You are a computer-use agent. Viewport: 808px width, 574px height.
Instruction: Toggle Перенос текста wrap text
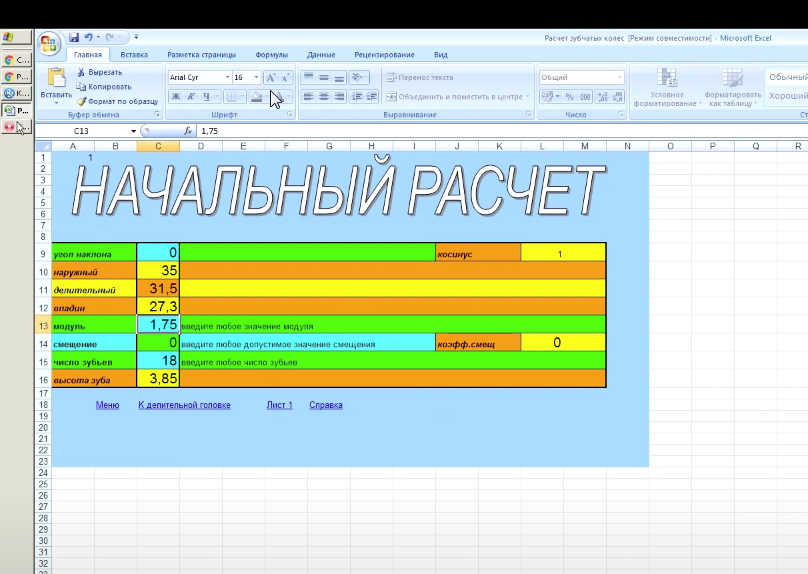[x=420, y=77]
